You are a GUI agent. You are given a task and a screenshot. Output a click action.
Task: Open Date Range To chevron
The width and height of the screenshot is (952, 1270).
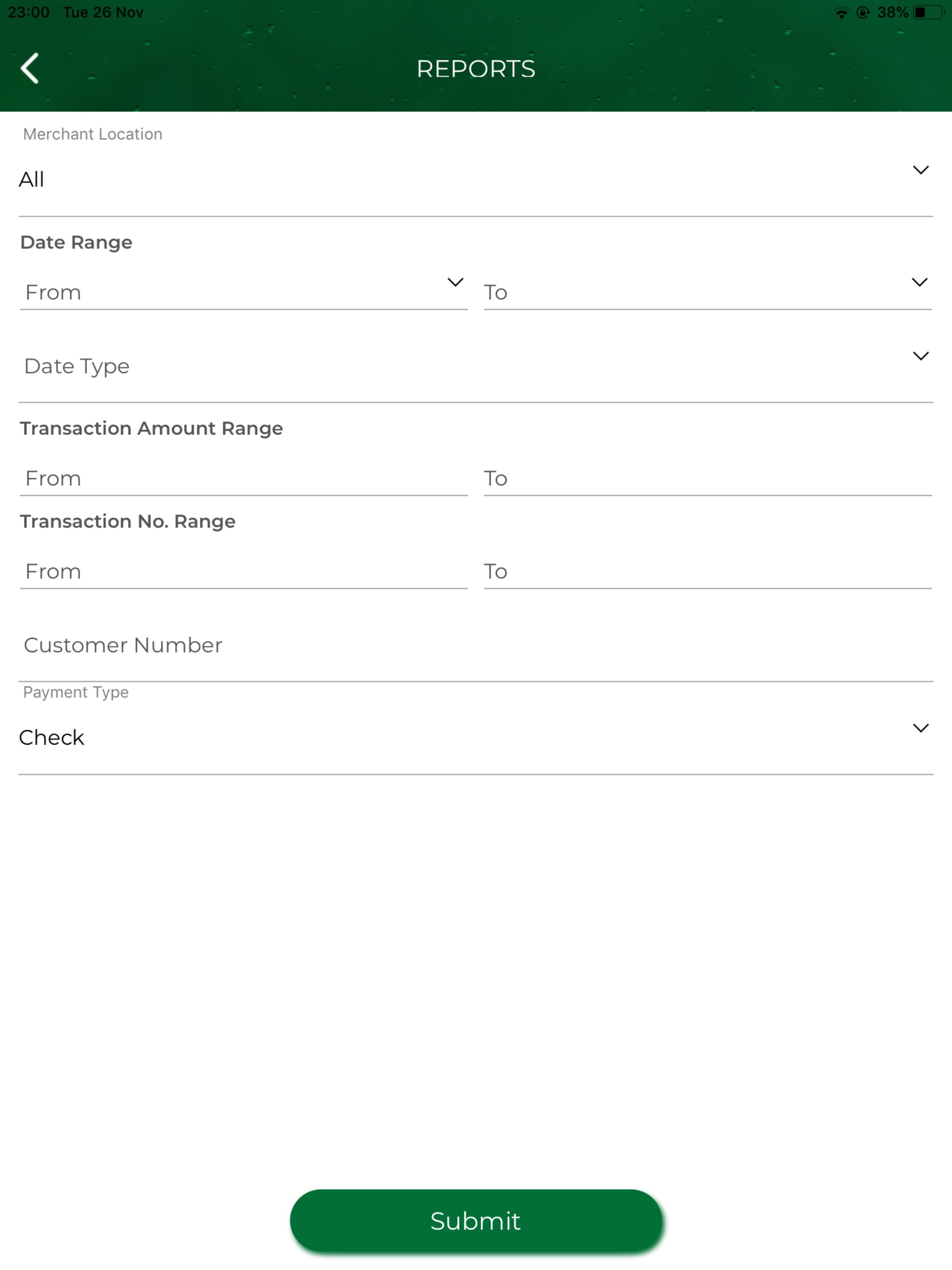point(919,283)
